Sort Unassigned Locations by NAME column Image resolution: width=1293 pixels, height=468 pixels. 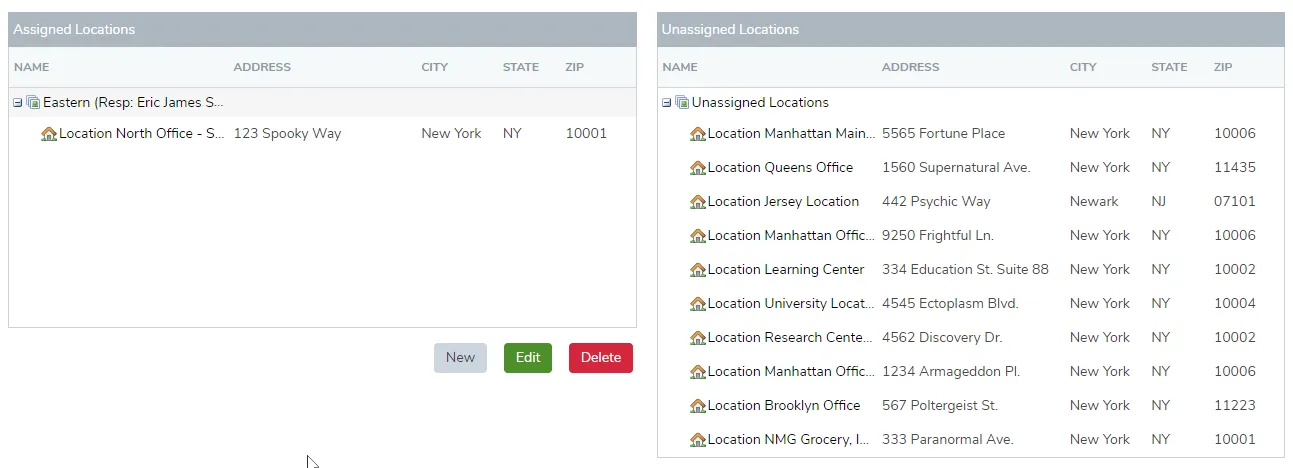coord(680,67)
